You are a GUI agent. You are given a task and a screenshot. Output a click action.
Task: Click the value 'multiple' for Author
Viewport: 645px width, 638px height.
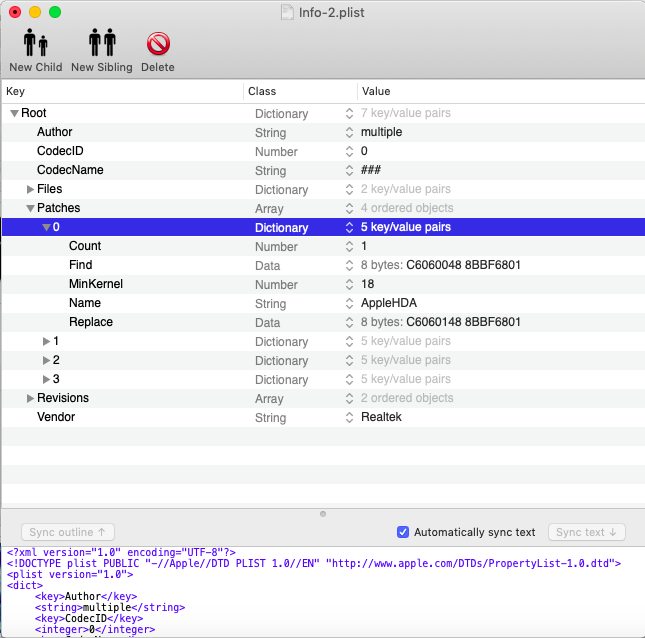click(x=381, y=132)
